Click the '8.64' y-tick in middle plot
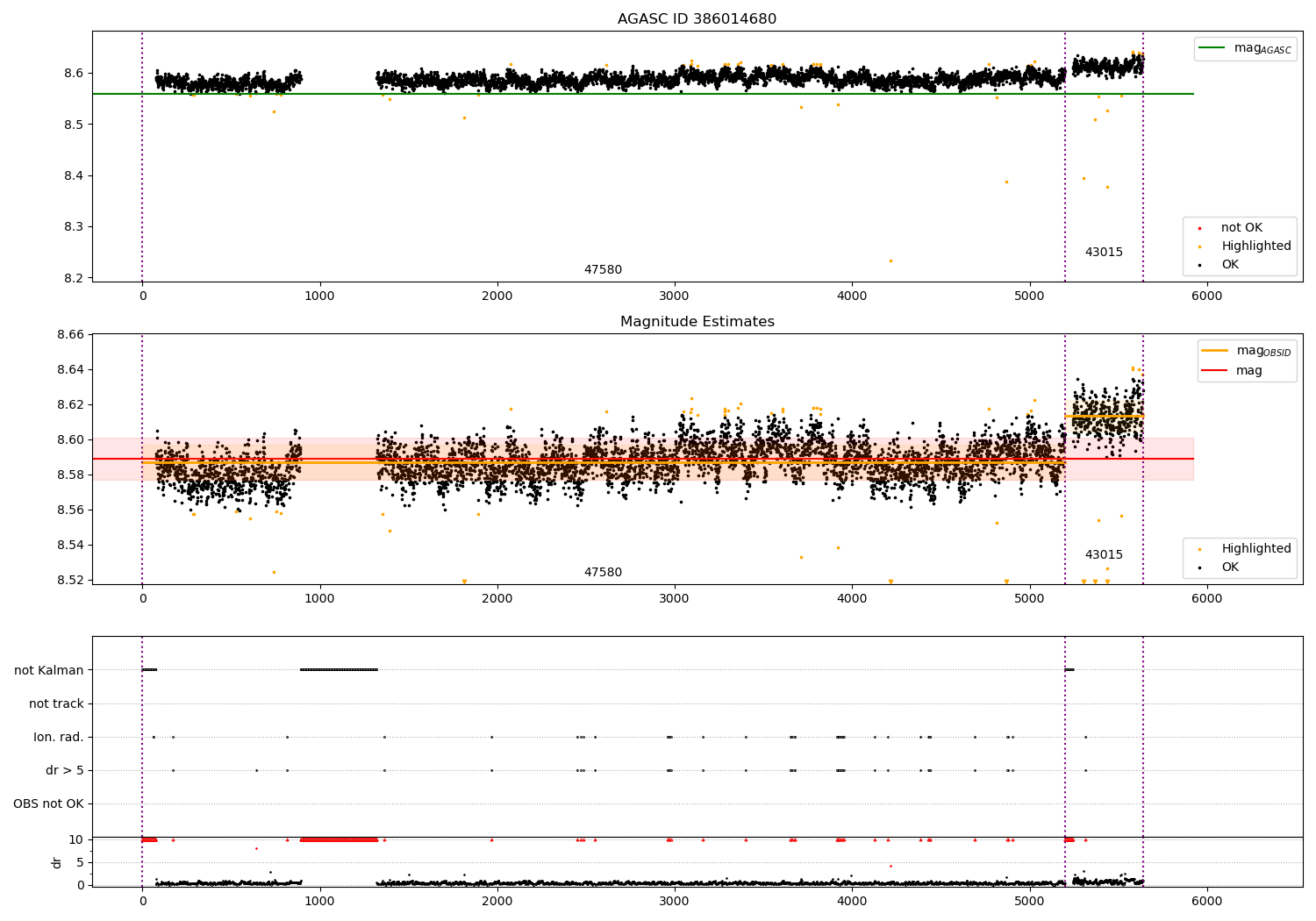This screenshot has width=1316, height=921. [70, 370]
